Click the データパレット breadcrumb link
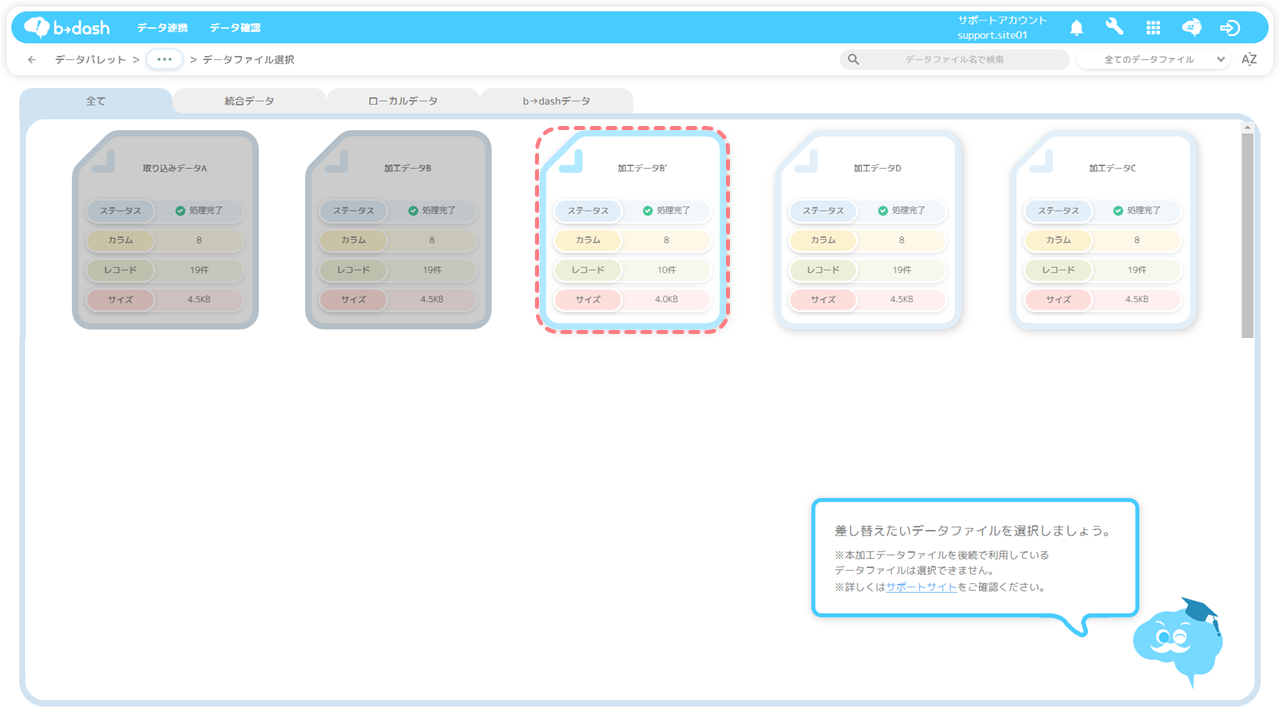The height and width of the screenshot is (720, 1280). click(x=90, y=60)
